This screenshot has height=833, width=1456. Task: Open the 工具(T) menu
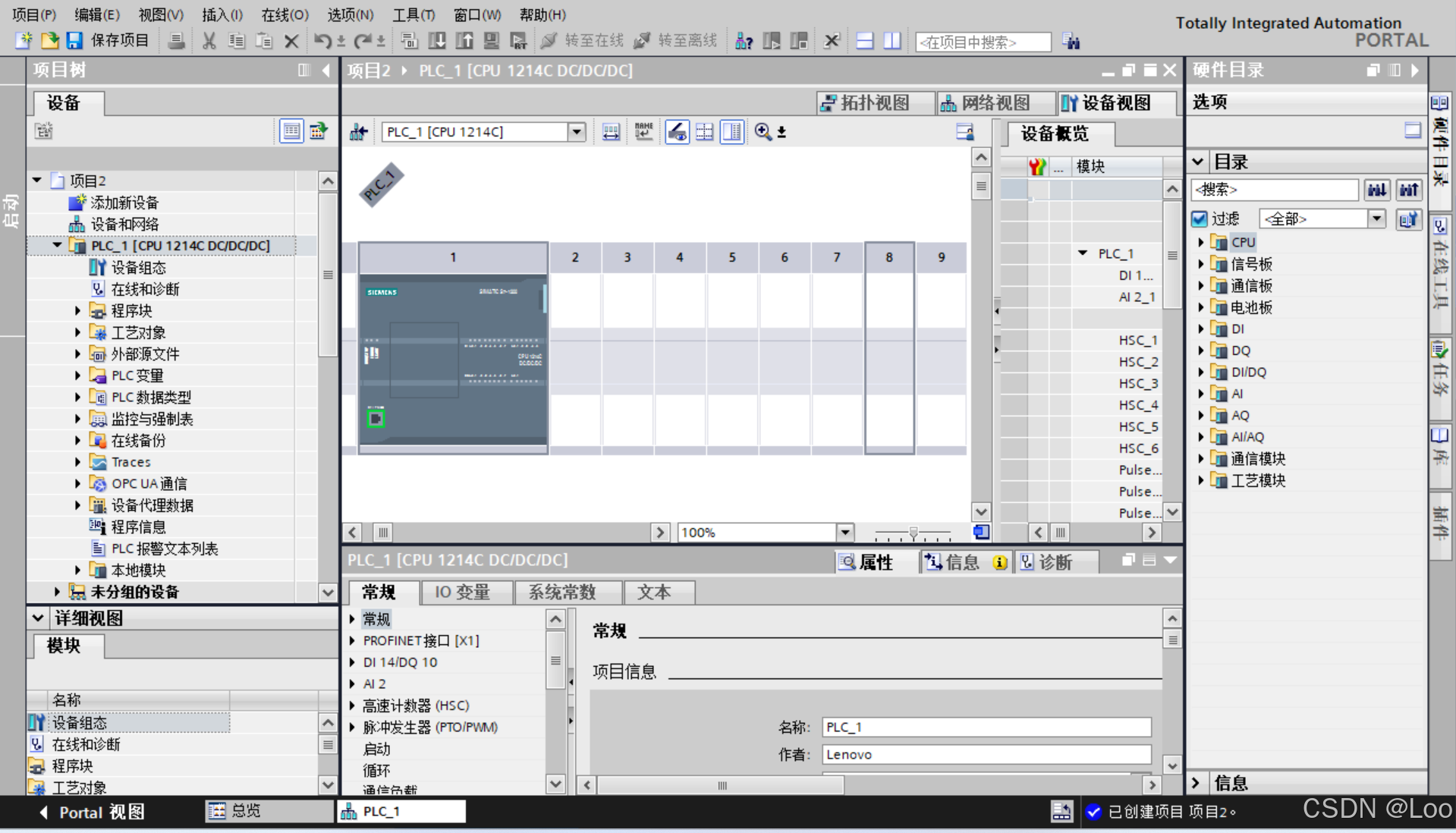[x=414, y=14]
